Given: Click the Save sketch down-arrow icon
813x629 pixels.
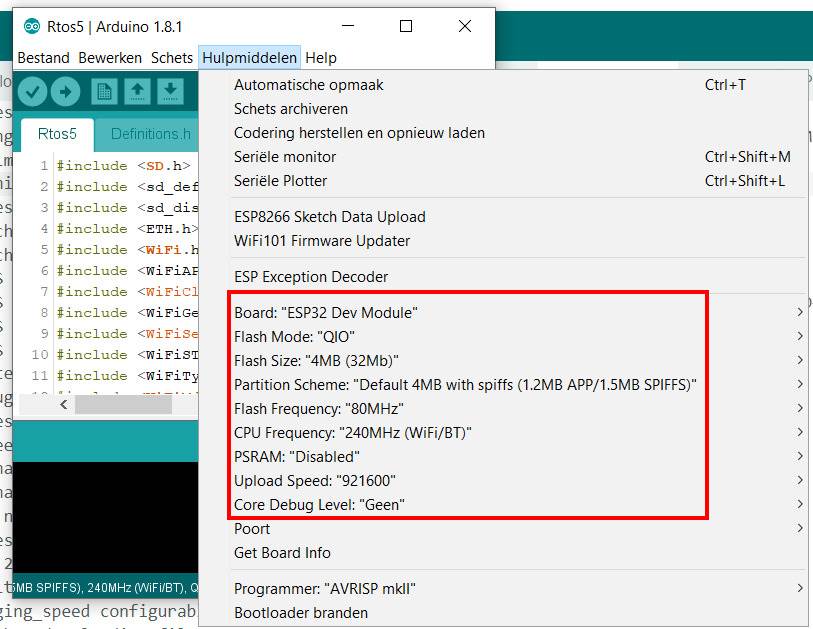Looking at the screenshot, I should click(x=170, y=92).
